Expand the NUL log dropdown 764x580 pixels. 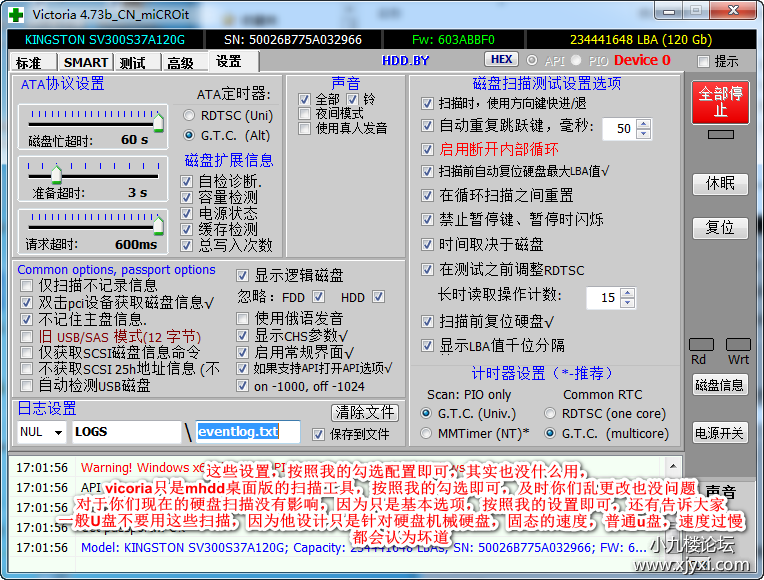point(57,432)
